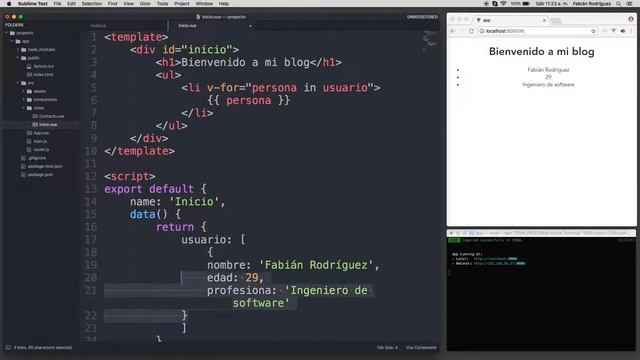Open router.js in the sidebar
Screen dimensions: 640x360
click(x=41, y=149)
